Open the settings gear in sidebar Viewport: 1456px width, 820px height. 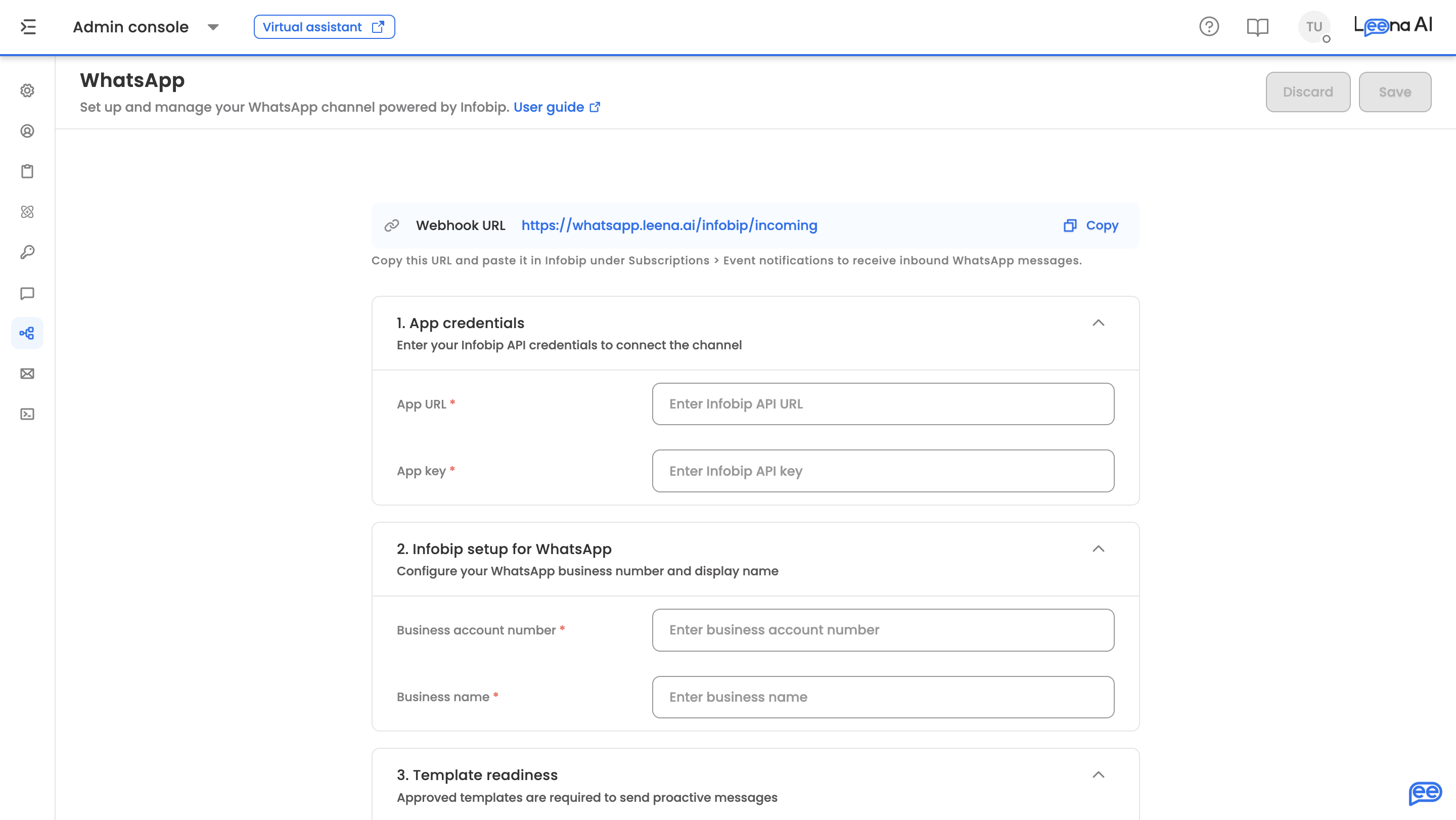27,90
